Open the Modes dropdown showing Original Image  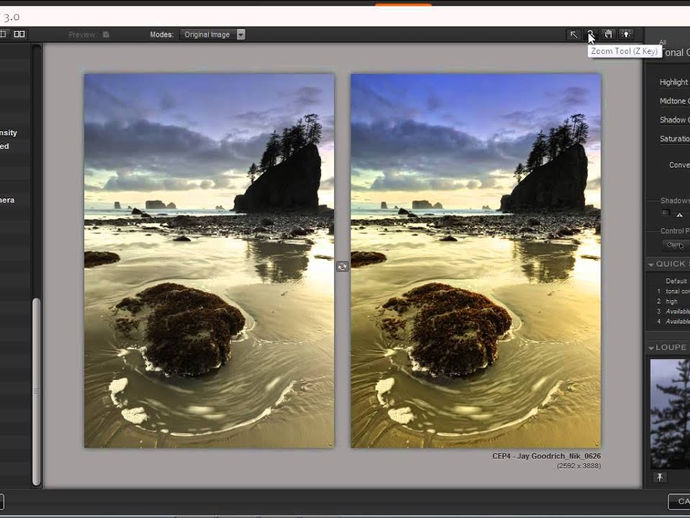pos(213,34)
